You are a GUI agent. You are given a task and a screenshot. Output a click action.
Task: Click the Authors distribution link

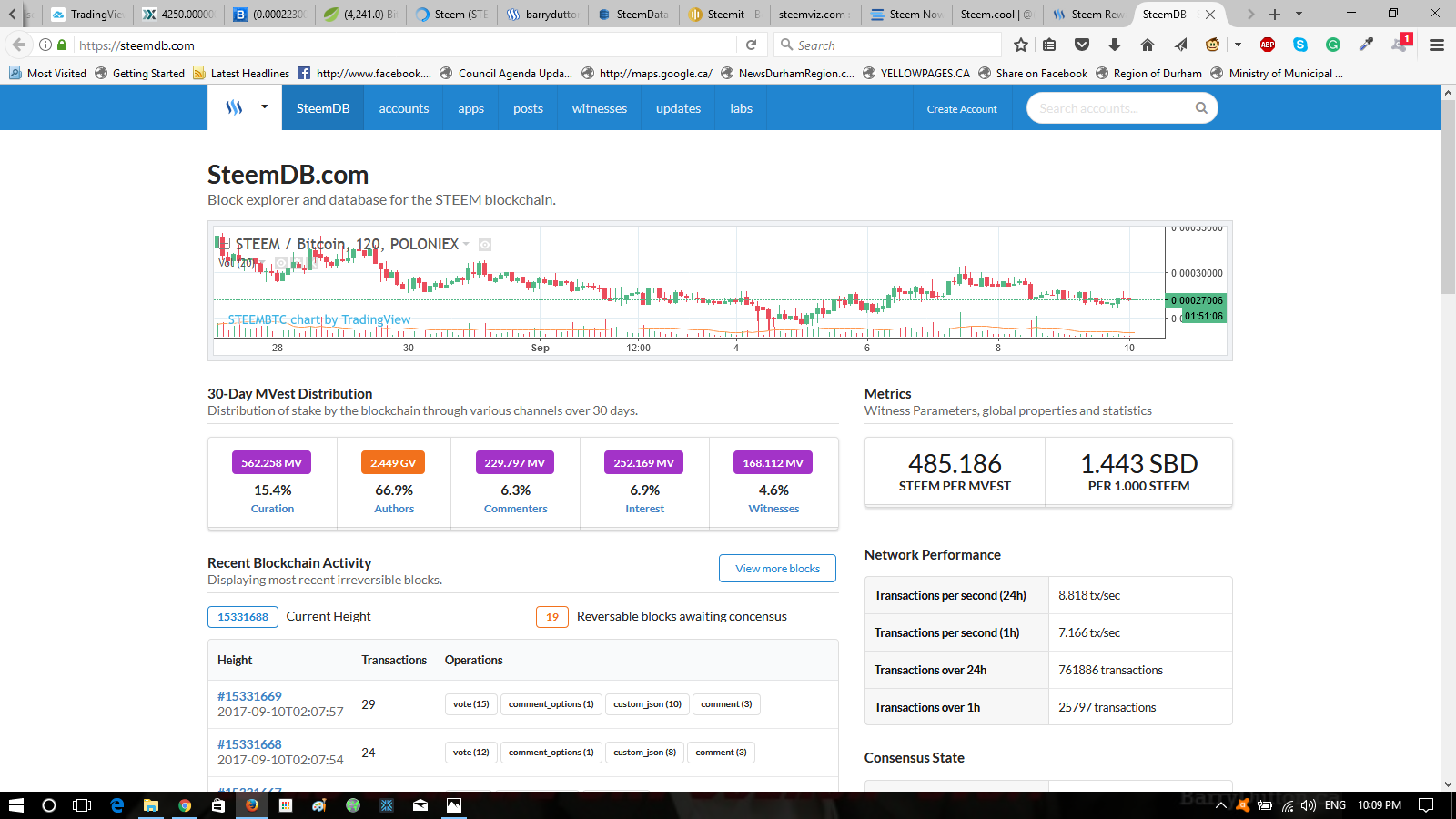394,509
